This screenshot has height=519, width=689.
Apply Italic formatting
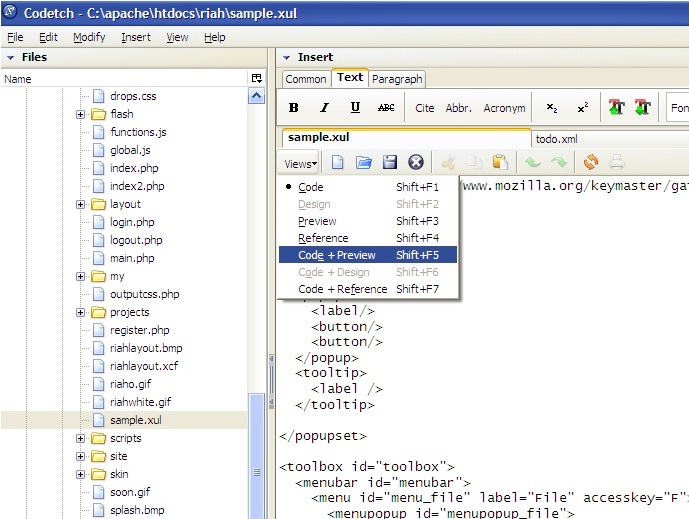click(x=324, y=108)
